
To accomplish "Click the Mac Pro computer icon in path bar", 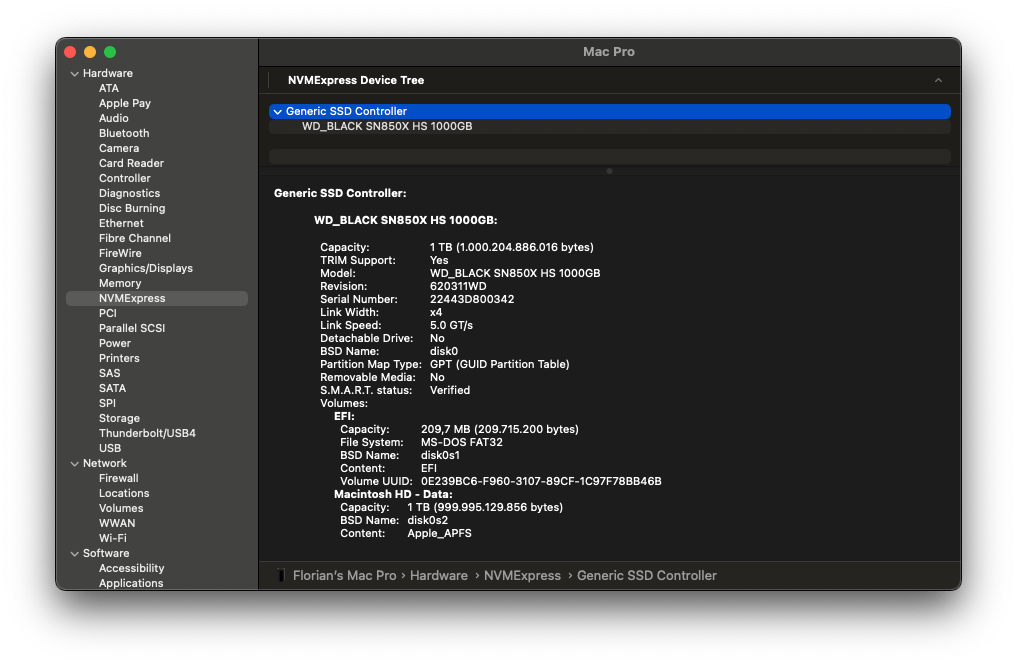I will (281, 576).
